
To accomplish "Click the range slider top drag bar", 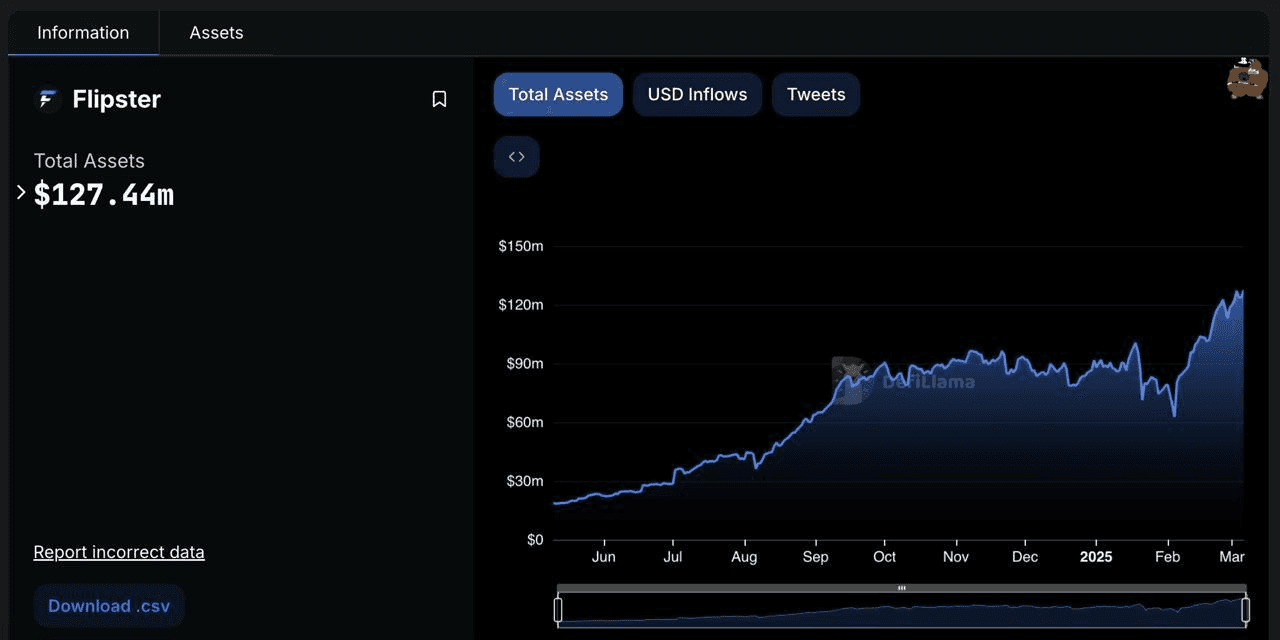I will click(901, 588).
